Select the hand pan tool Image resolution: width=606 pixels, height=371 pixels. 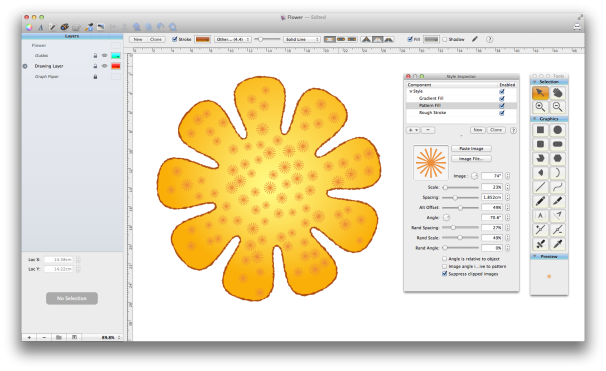[557, 93]
